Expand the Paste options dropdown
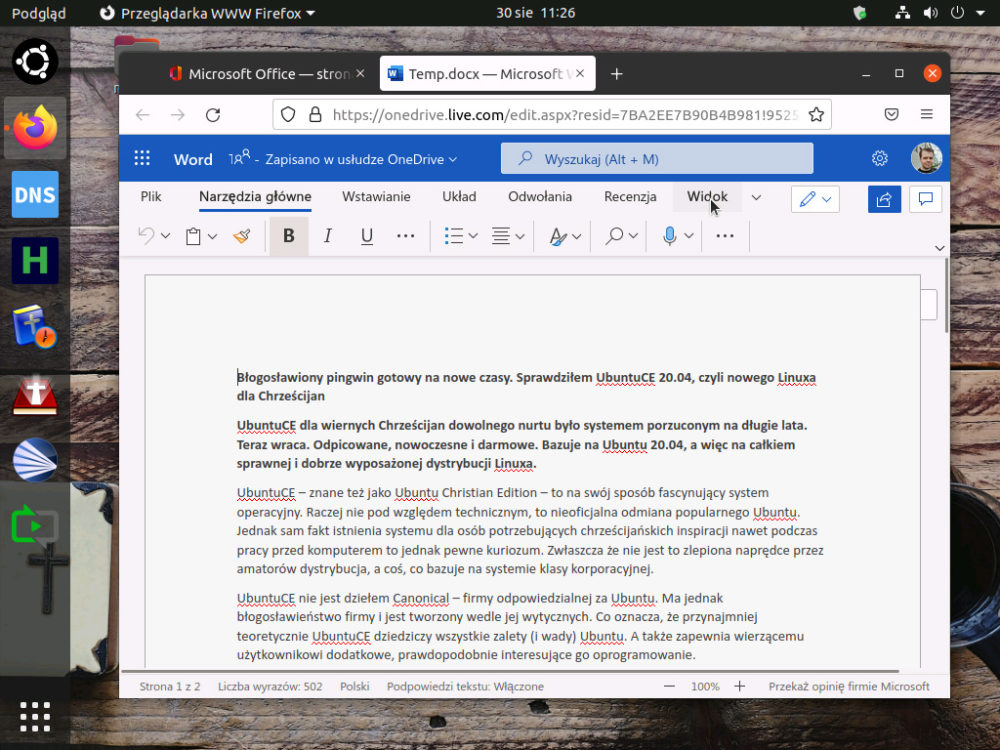This screenshot has width=1000, height=750. click(x=212, y=236)
